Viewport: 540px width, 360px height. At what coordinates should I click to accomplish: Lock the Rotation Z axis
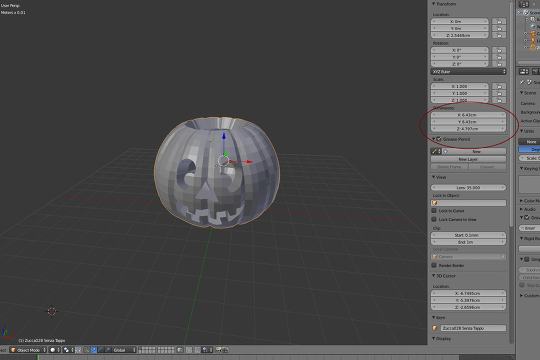(499, 64)
